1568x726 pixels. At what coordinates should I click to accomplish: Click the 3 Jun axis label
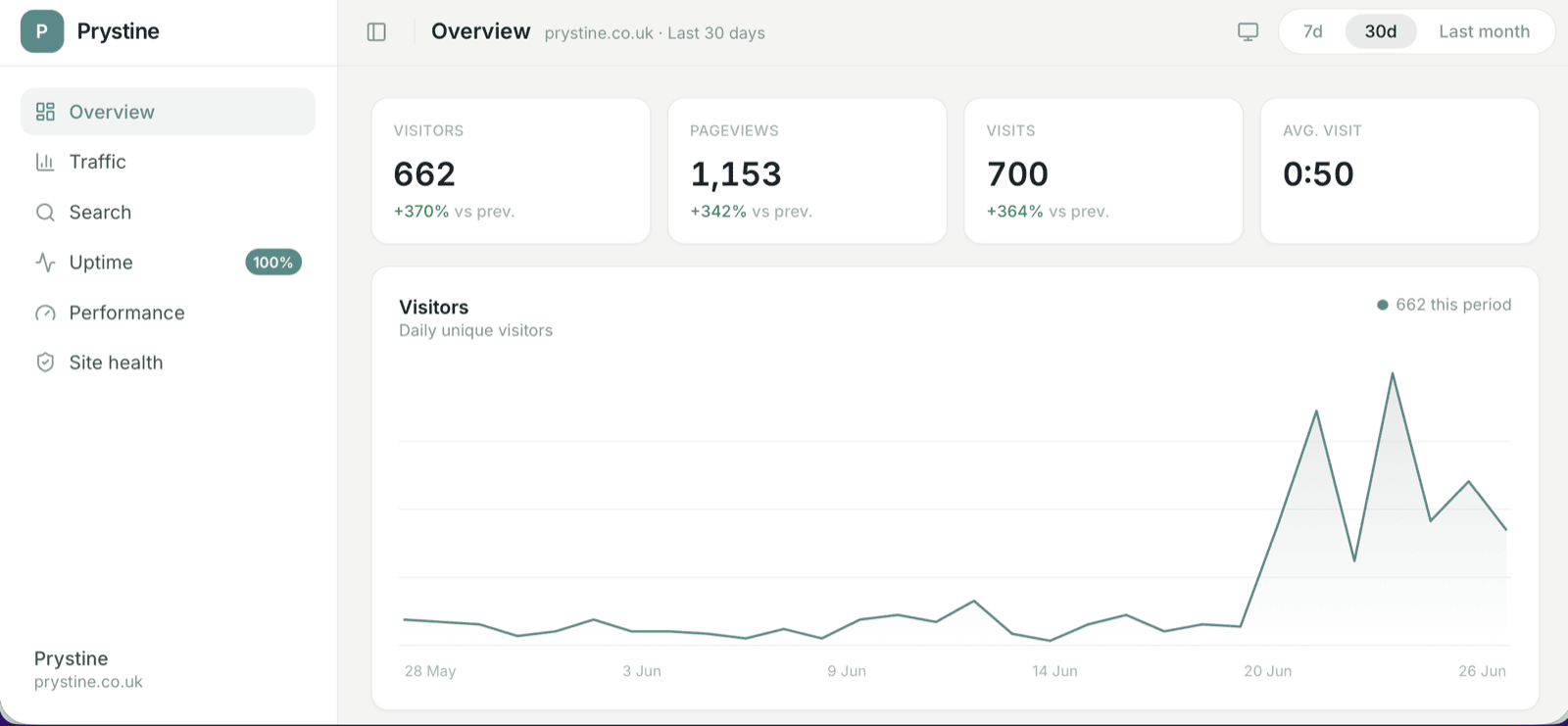642,671
